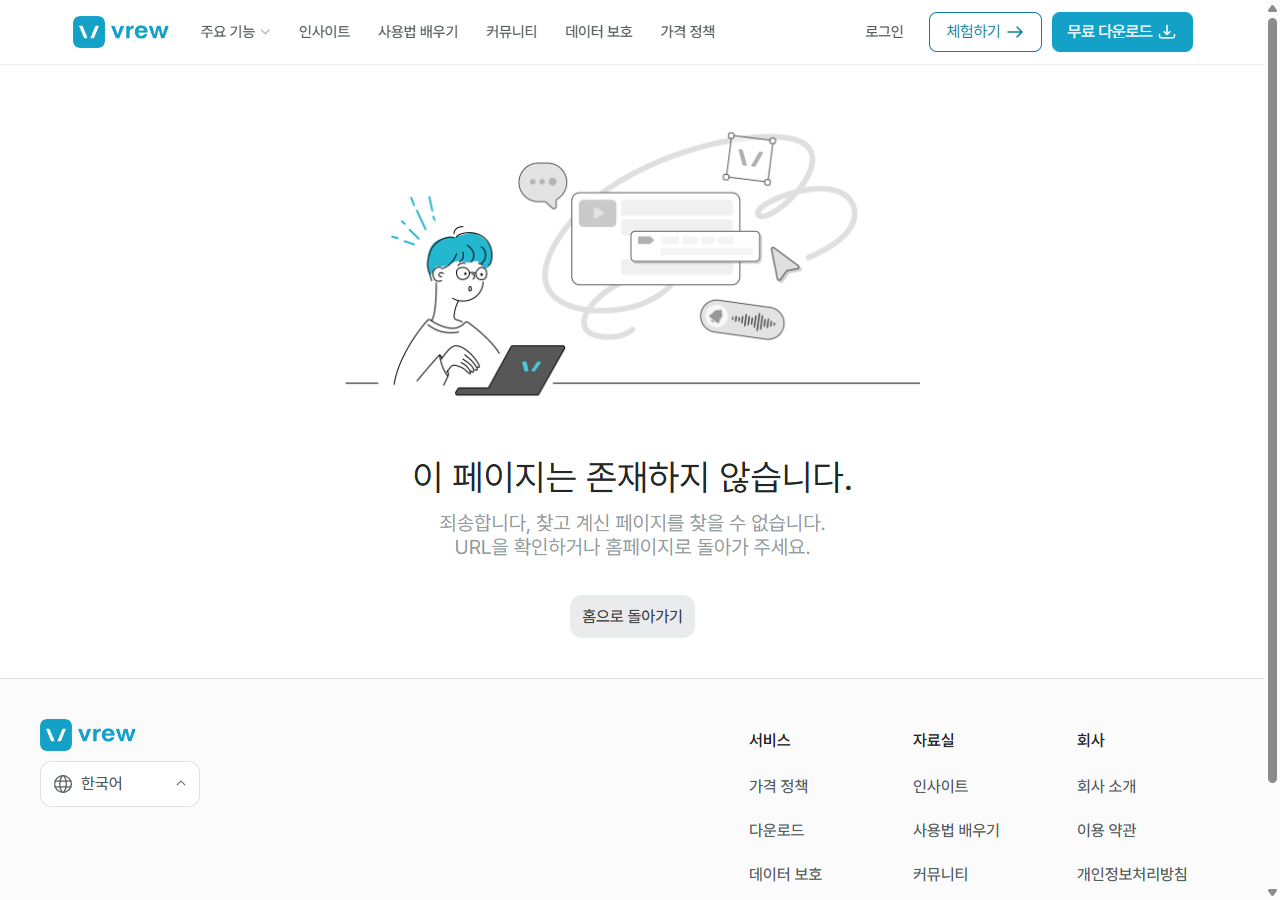The image size is (1280, 900).
Task: Click the arrow icon inside 체험하기 button
Action: click(1018, 31)
